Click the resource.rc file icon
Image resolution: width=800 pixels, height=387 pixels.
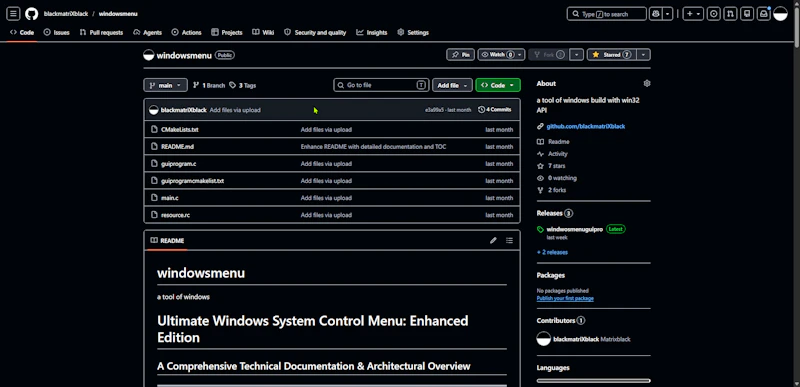click(154, 215)
